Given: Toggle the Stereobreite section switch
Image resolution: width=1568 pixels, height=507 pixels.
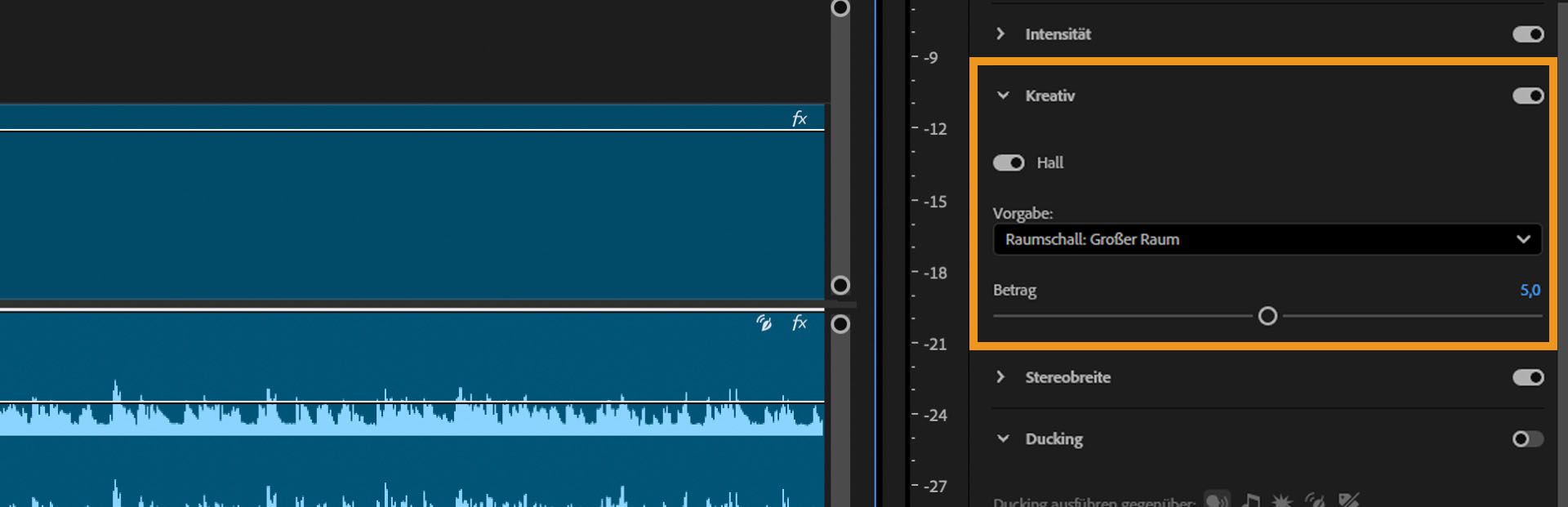Looking at the screenshot, I should tap(1528, 377).
